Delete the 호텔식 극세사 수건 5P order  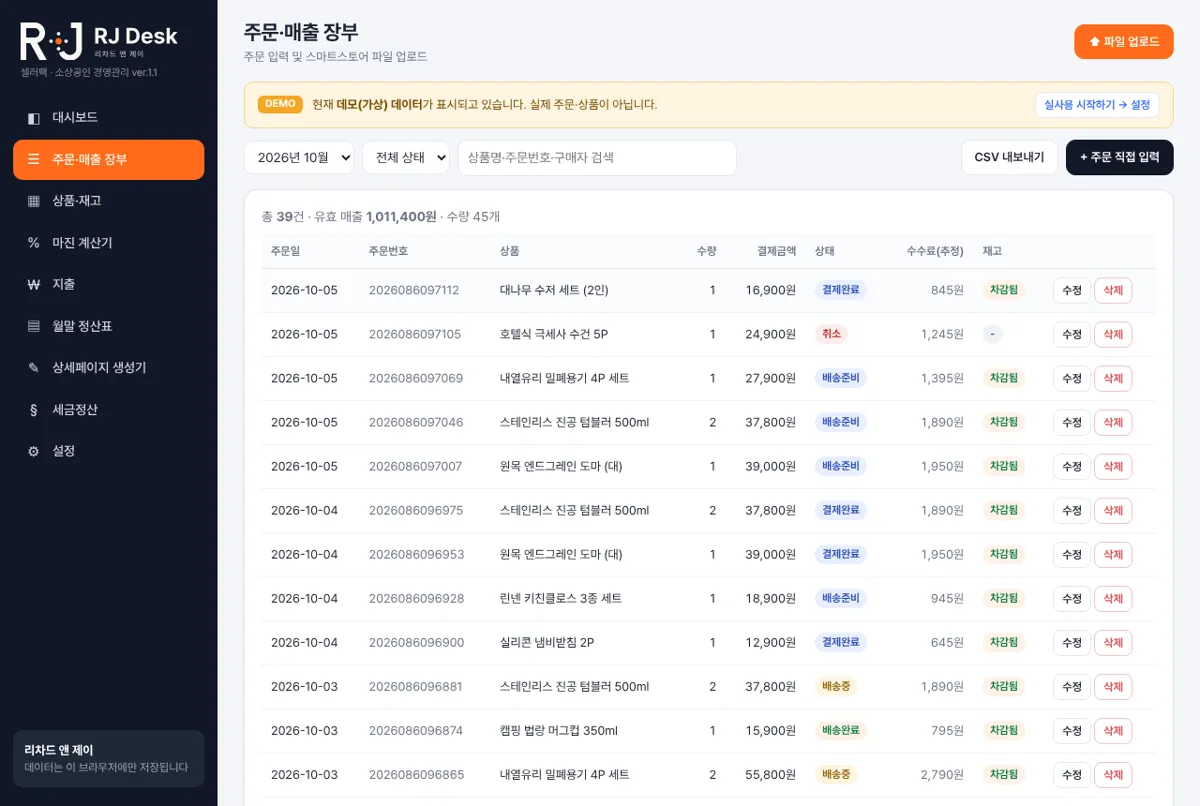(x=1113, y=334)
